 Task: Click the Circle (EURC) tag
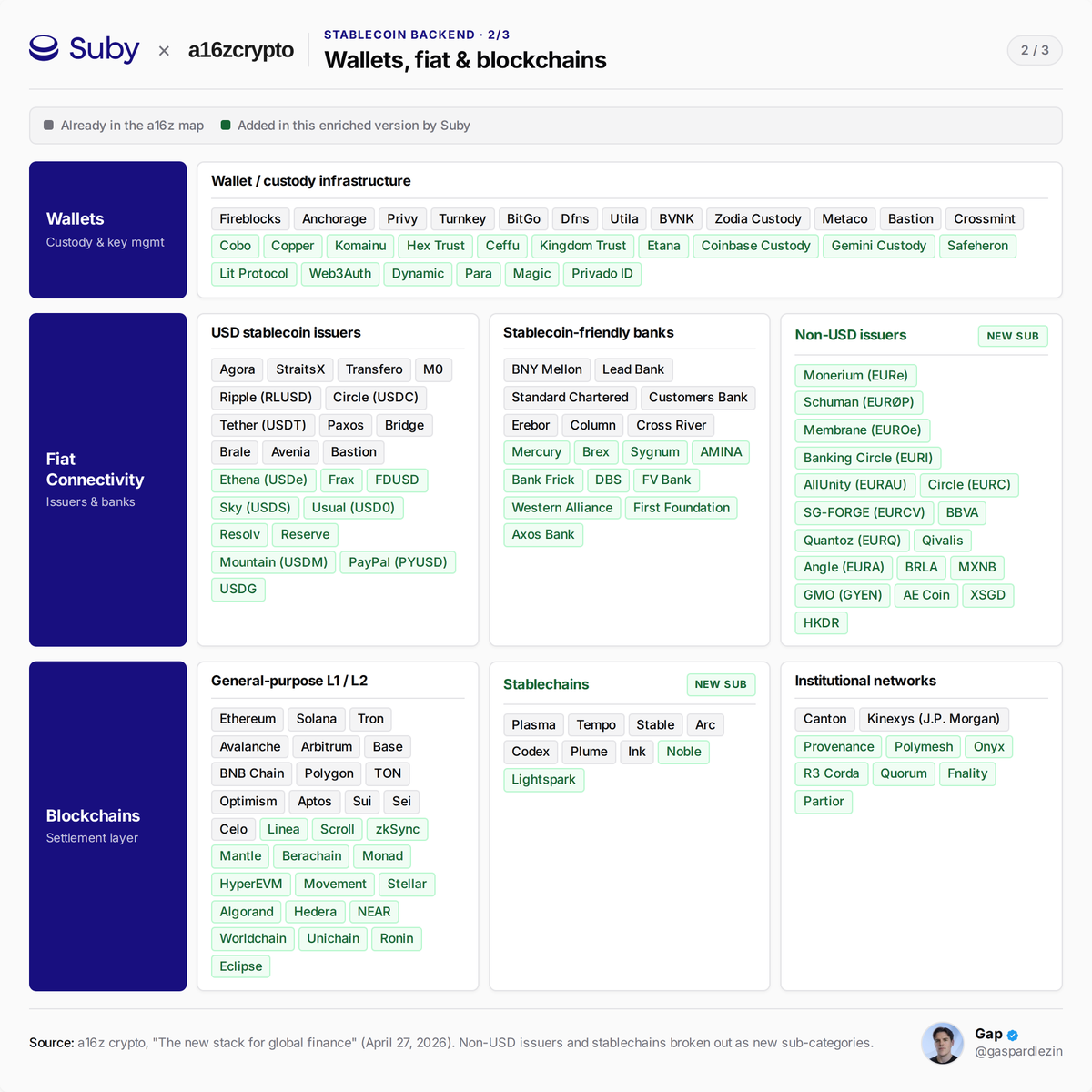tap(969, 485)
